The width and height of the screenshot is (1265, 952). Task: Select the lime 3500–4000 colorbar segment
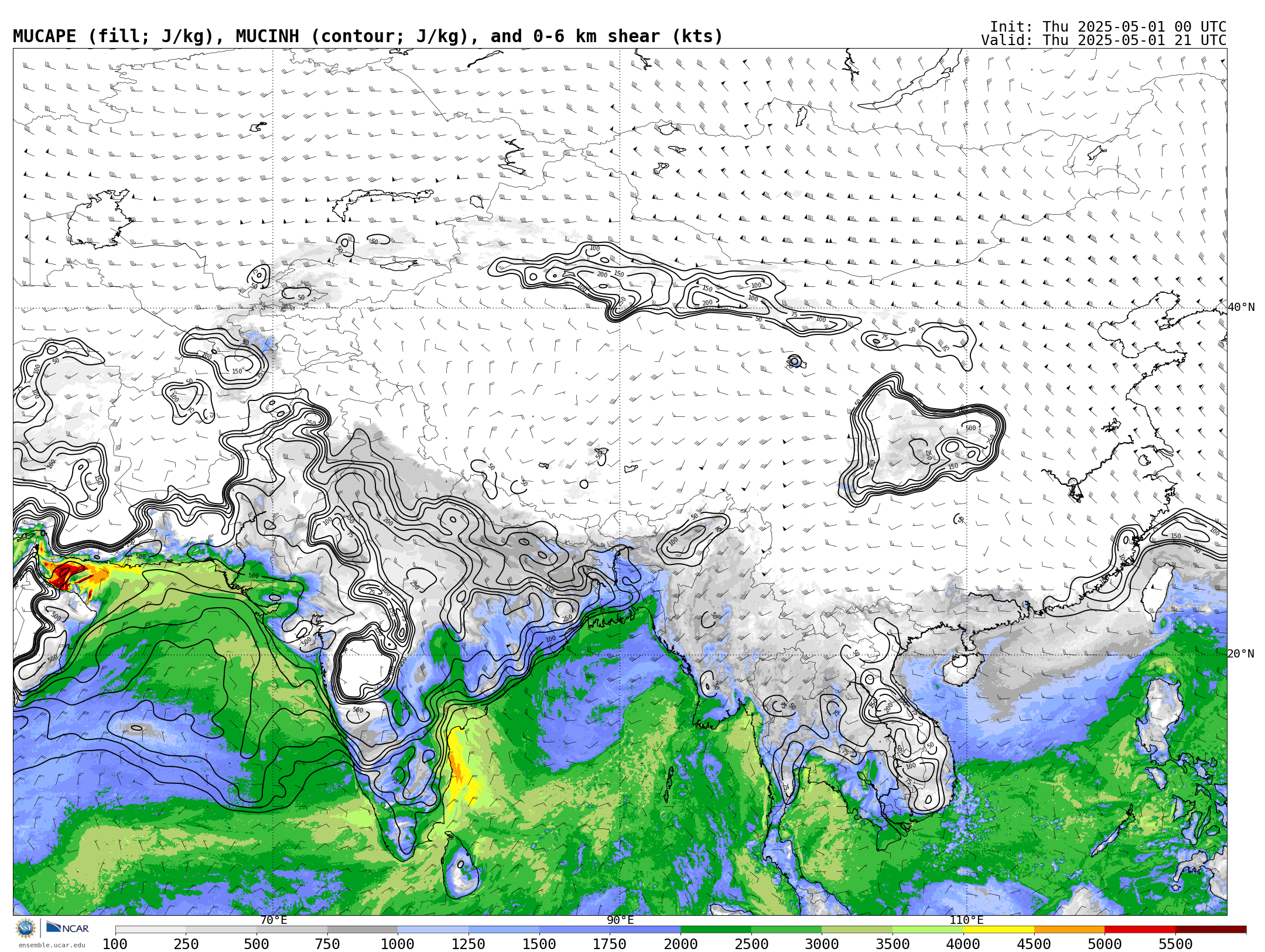pos(928,930)
